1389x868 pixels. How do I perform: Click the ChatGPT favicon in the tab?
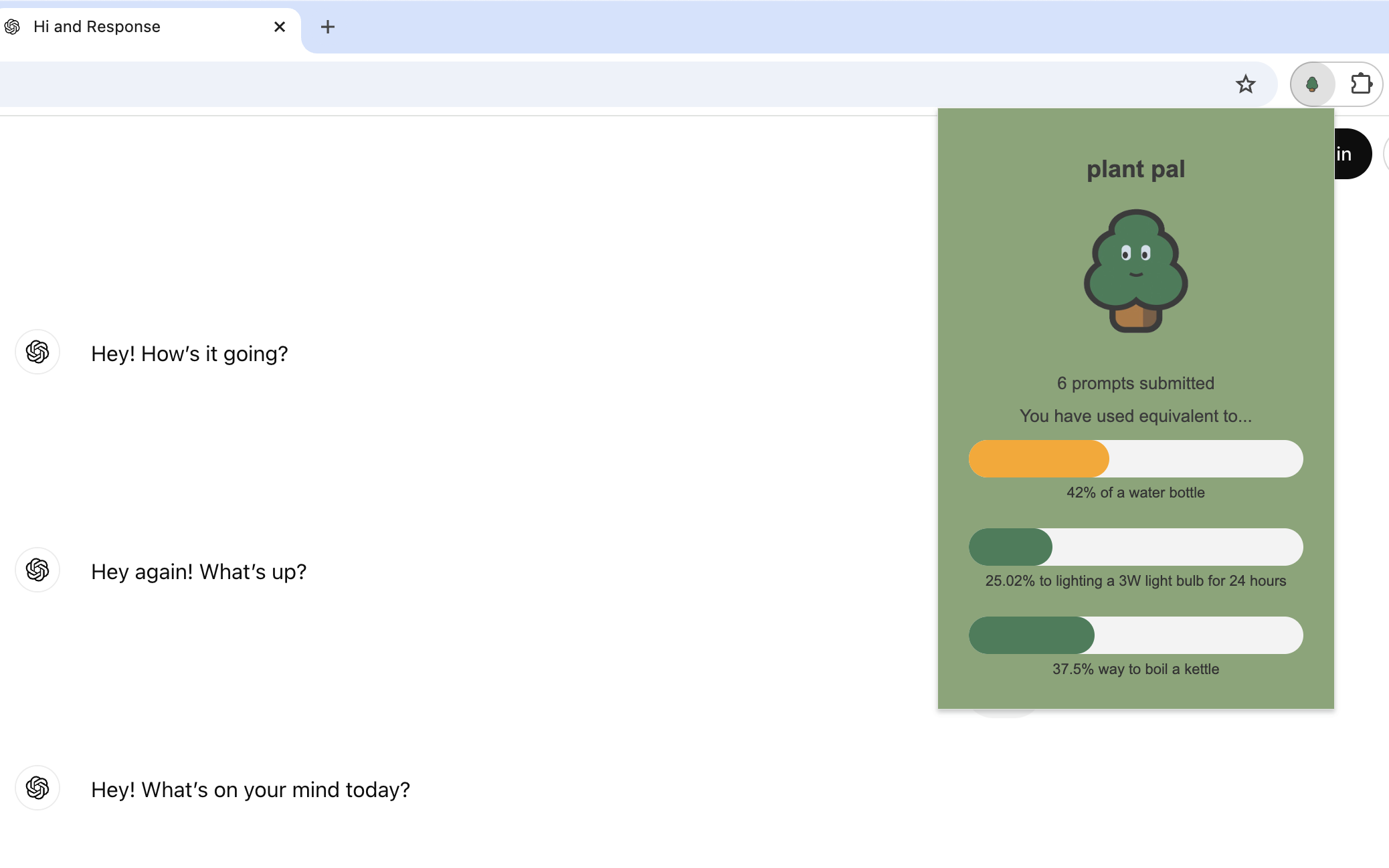12,27
